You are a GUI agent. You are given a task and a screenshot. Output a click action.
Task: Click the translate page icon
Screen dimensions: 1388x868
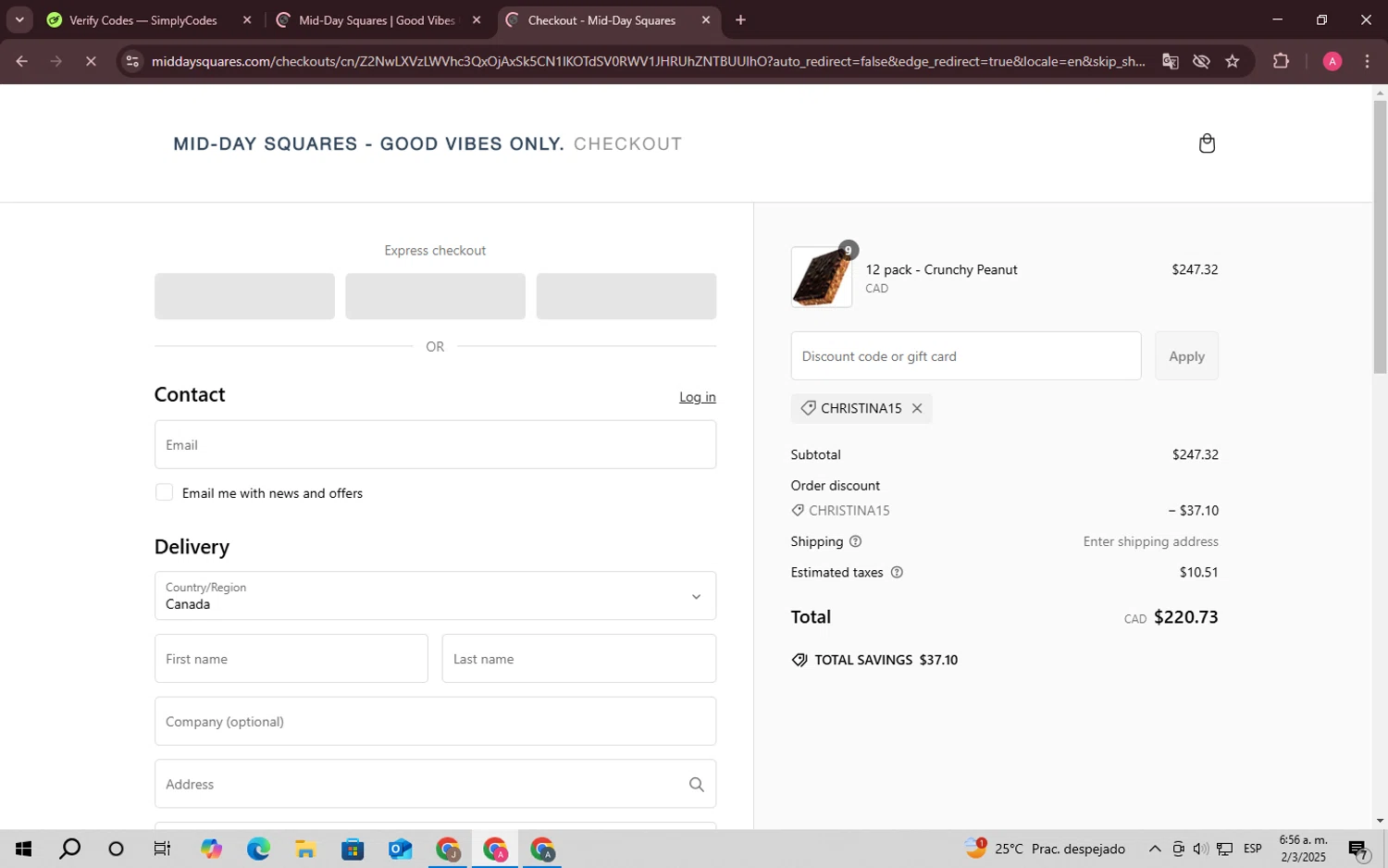(1171, 61)
